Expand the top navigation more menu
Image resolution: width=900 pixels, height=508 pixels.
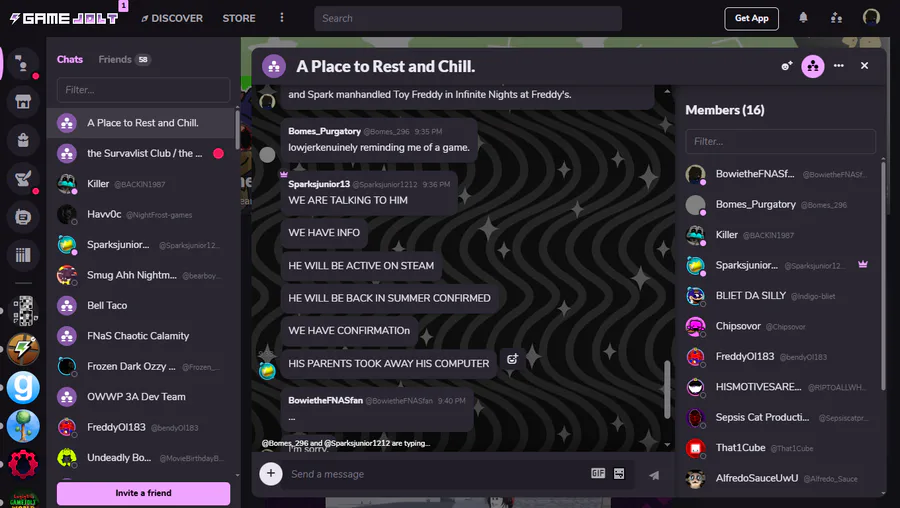click(281, 18)
